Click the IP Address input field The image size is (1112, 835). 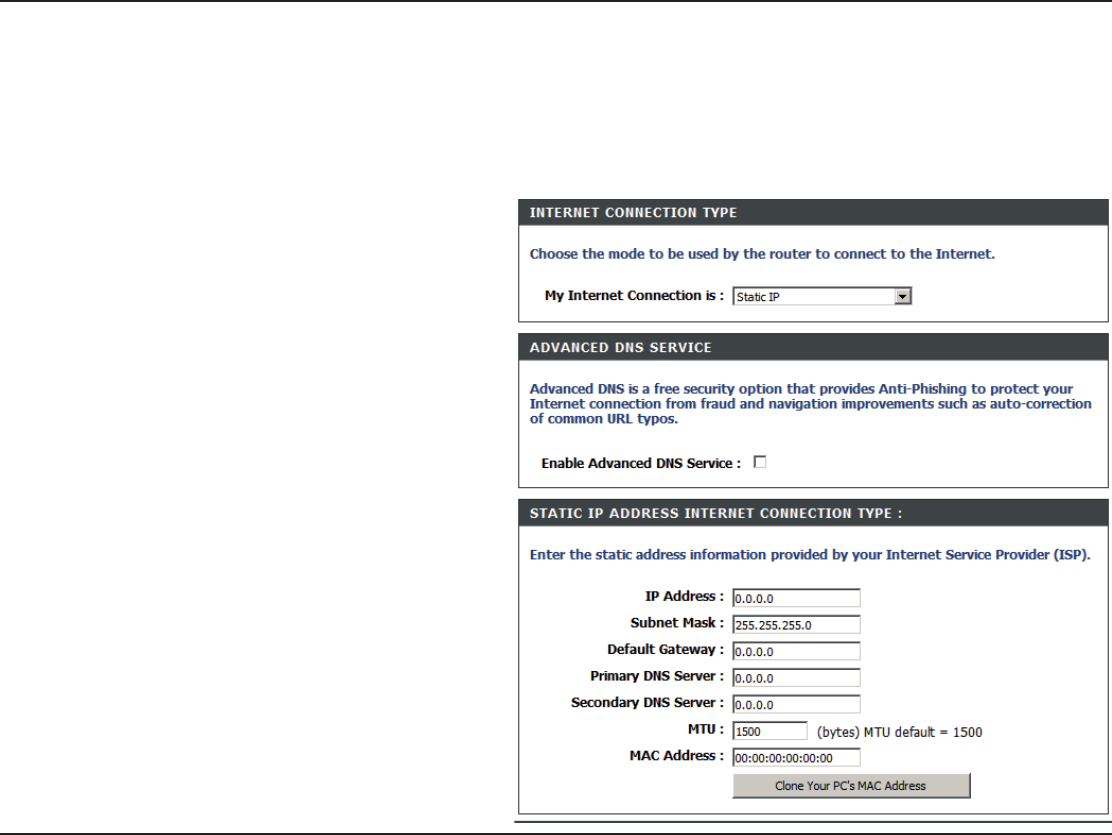click(x=796, y=598)
